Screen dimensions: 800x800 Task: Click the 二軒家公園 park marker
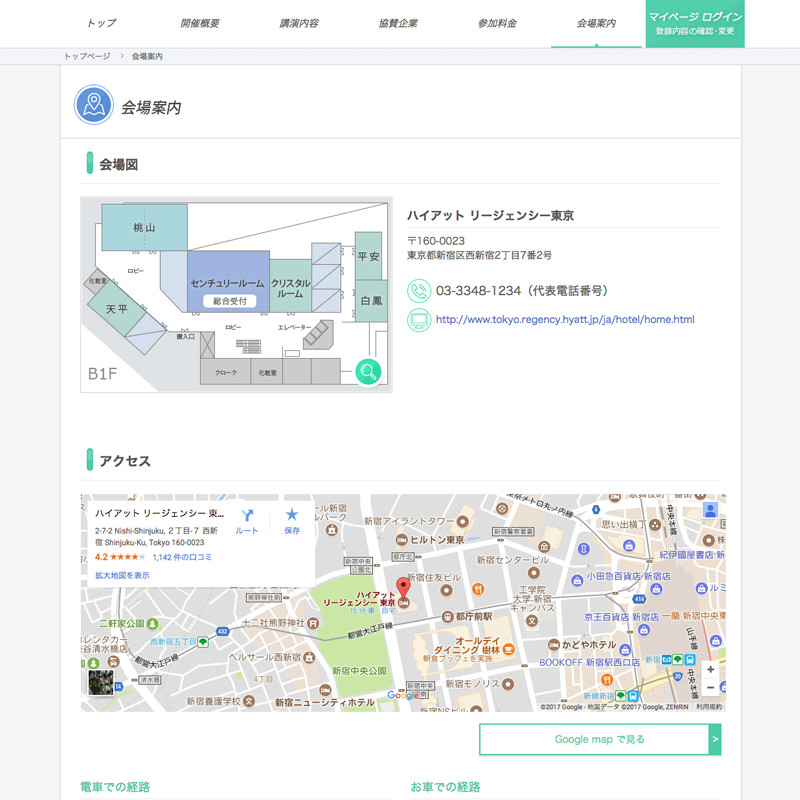click(x=152, y=623)
